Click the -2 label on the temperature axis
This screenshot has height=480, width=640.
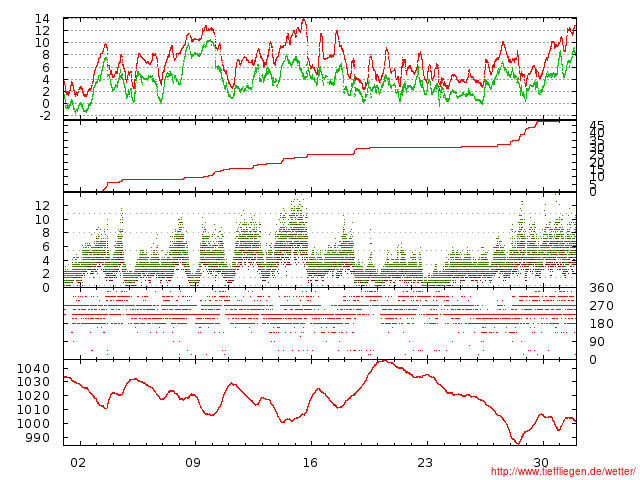[43, 116]
